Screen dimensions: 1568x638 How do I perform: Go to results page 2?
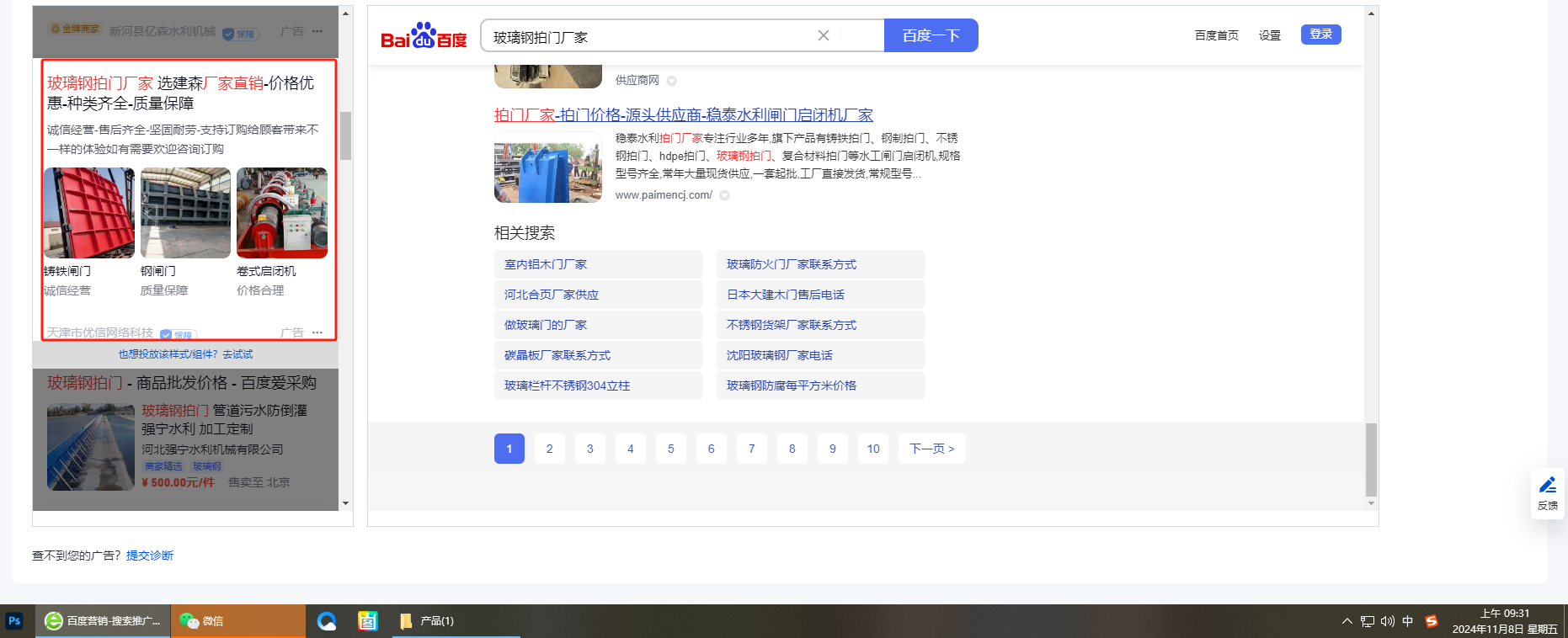(x=549, y=449)
